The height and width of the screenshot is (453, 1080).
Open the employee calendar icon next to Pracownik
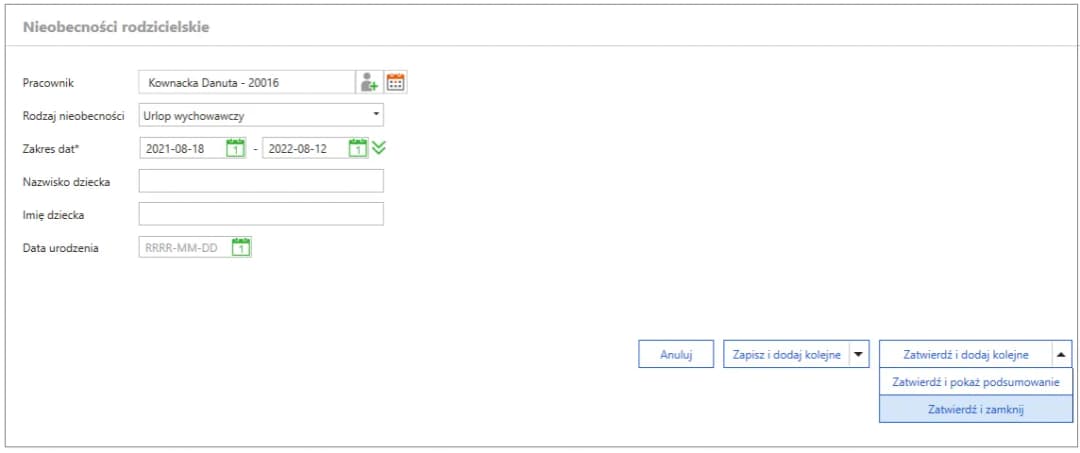pos(396,83)
